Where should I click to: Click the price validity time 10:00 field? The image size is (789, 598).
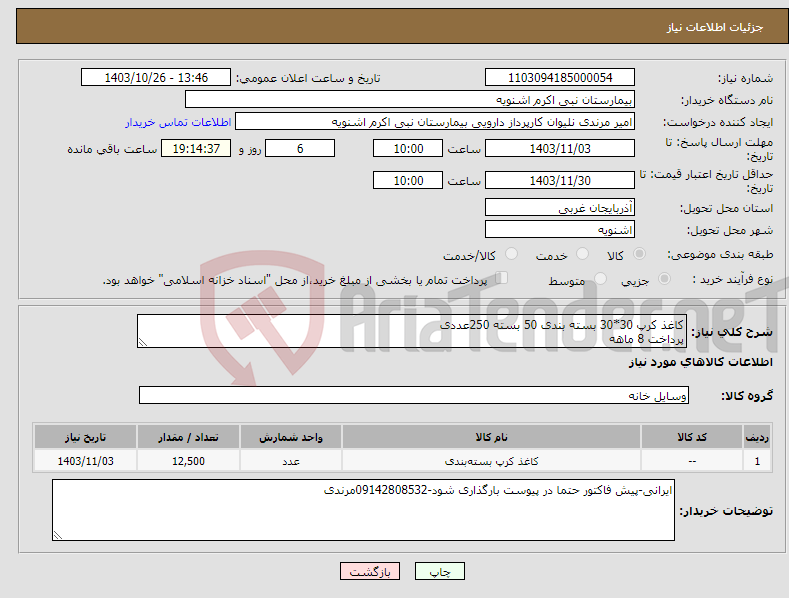pos(408,180)
